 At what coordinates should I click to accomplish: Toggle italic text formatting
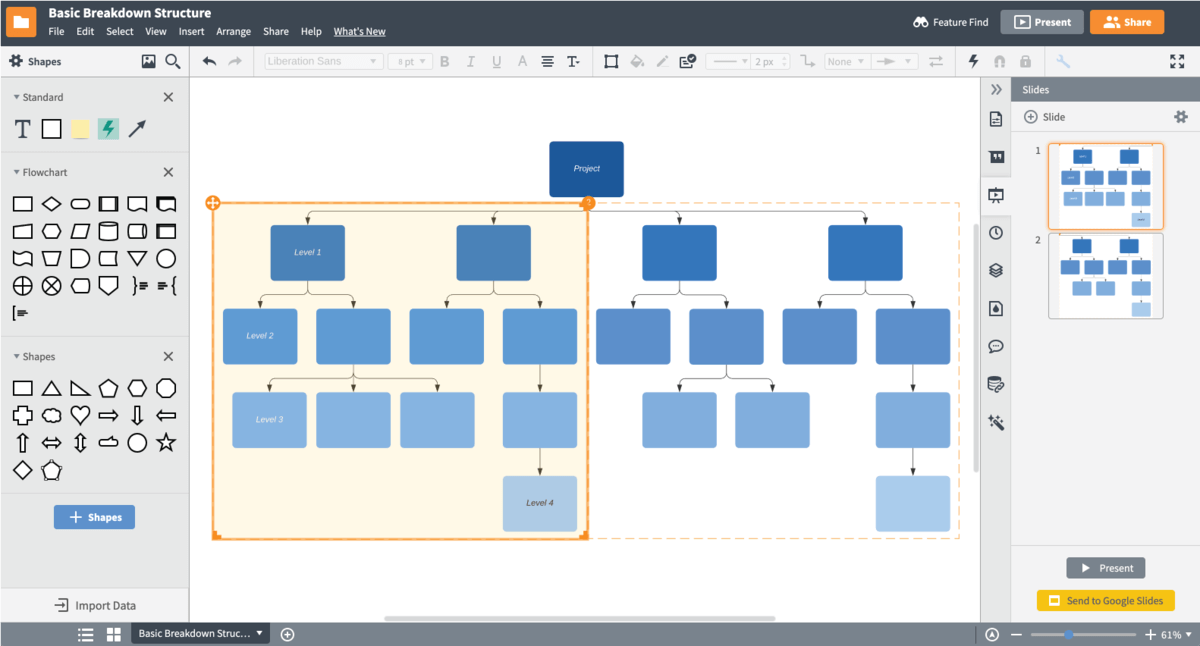click(x=470, y=61)
